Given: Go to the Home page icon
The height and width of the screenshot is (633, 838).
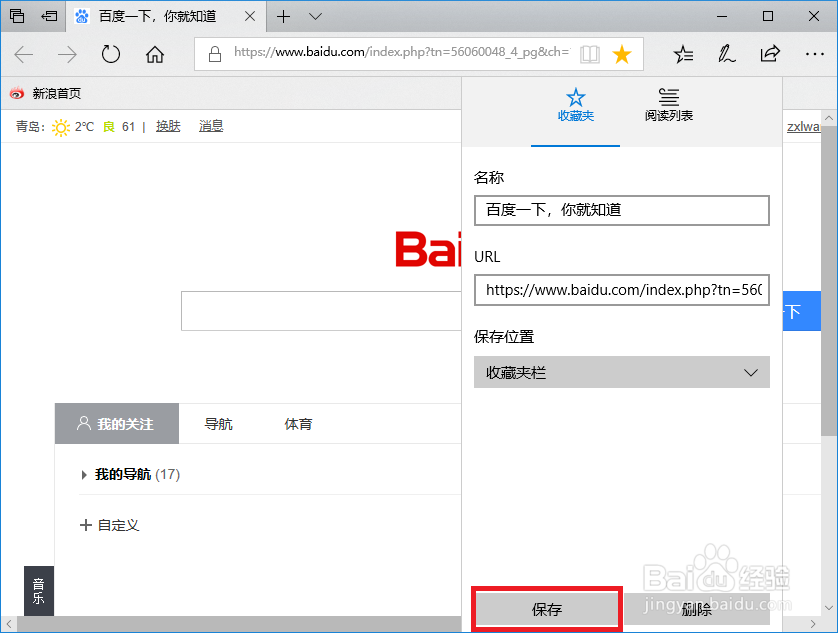Looking at the screenshot, I should 155,55.
